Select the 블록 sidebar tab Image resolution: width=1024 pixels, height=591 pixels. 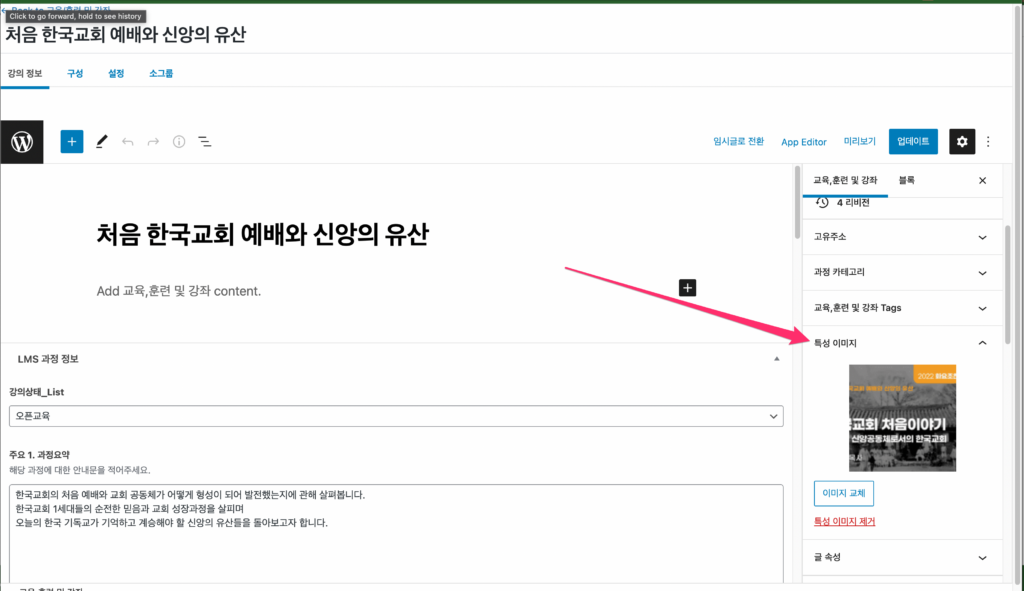(906, 180)
